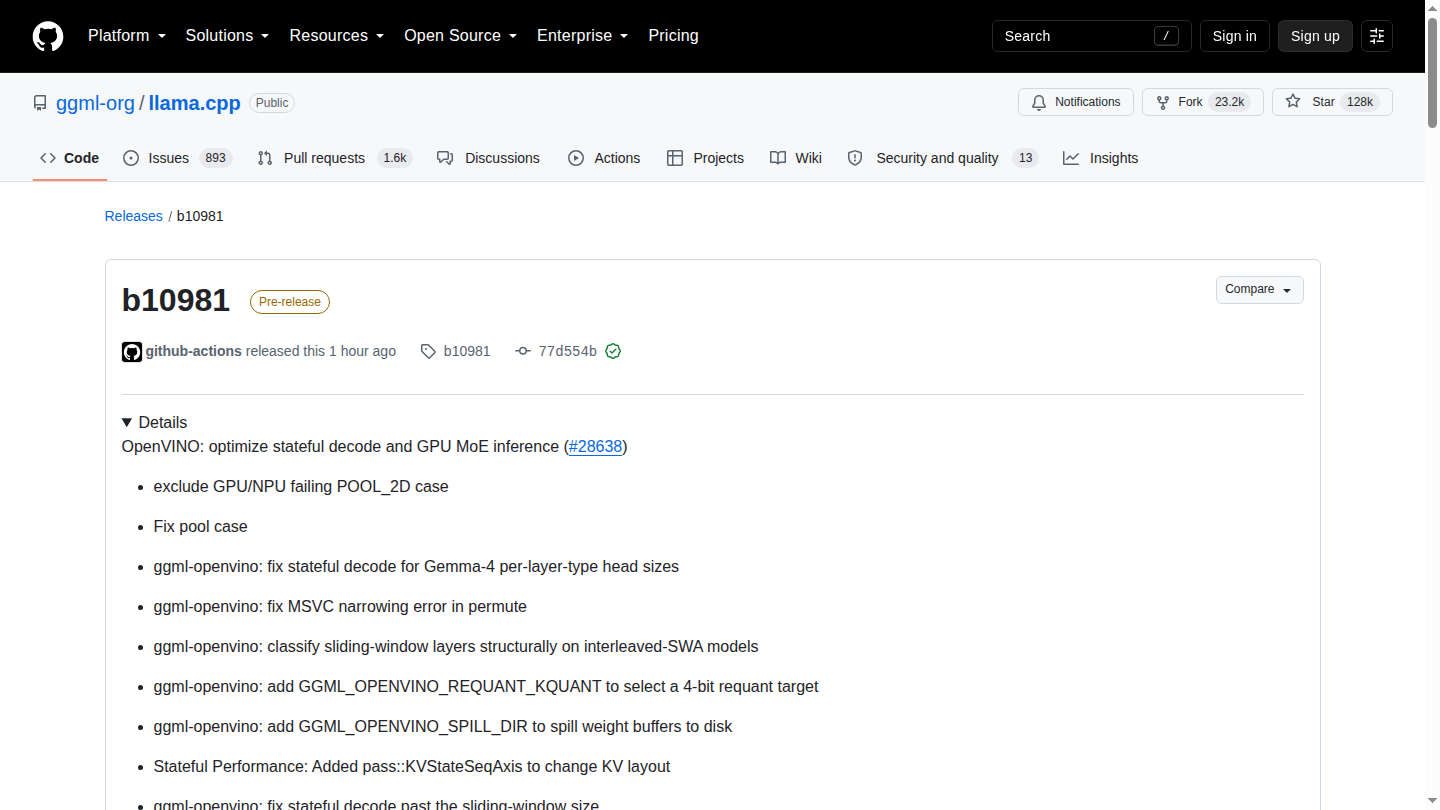The width and height of the screenshot is (1440, 810).
Task: Switch to the Actions tab
Action: coord(604,158)
